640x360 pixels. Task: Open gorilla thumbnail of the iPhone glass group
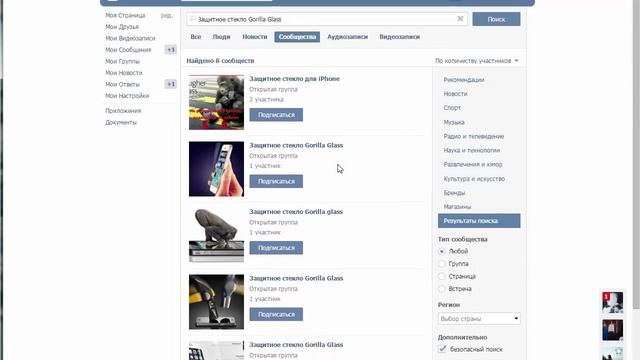216,102
